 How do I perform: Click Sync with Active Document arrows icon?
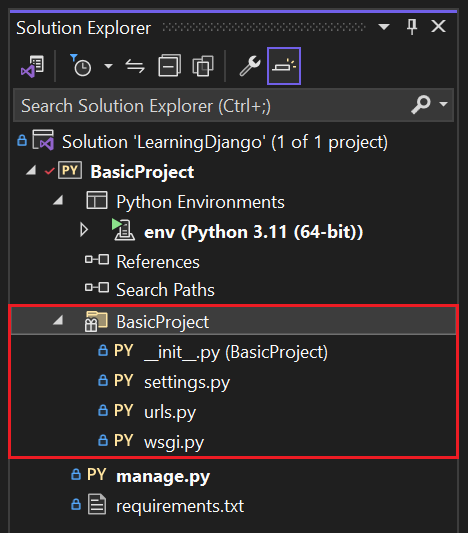click(x=135, y=66)
